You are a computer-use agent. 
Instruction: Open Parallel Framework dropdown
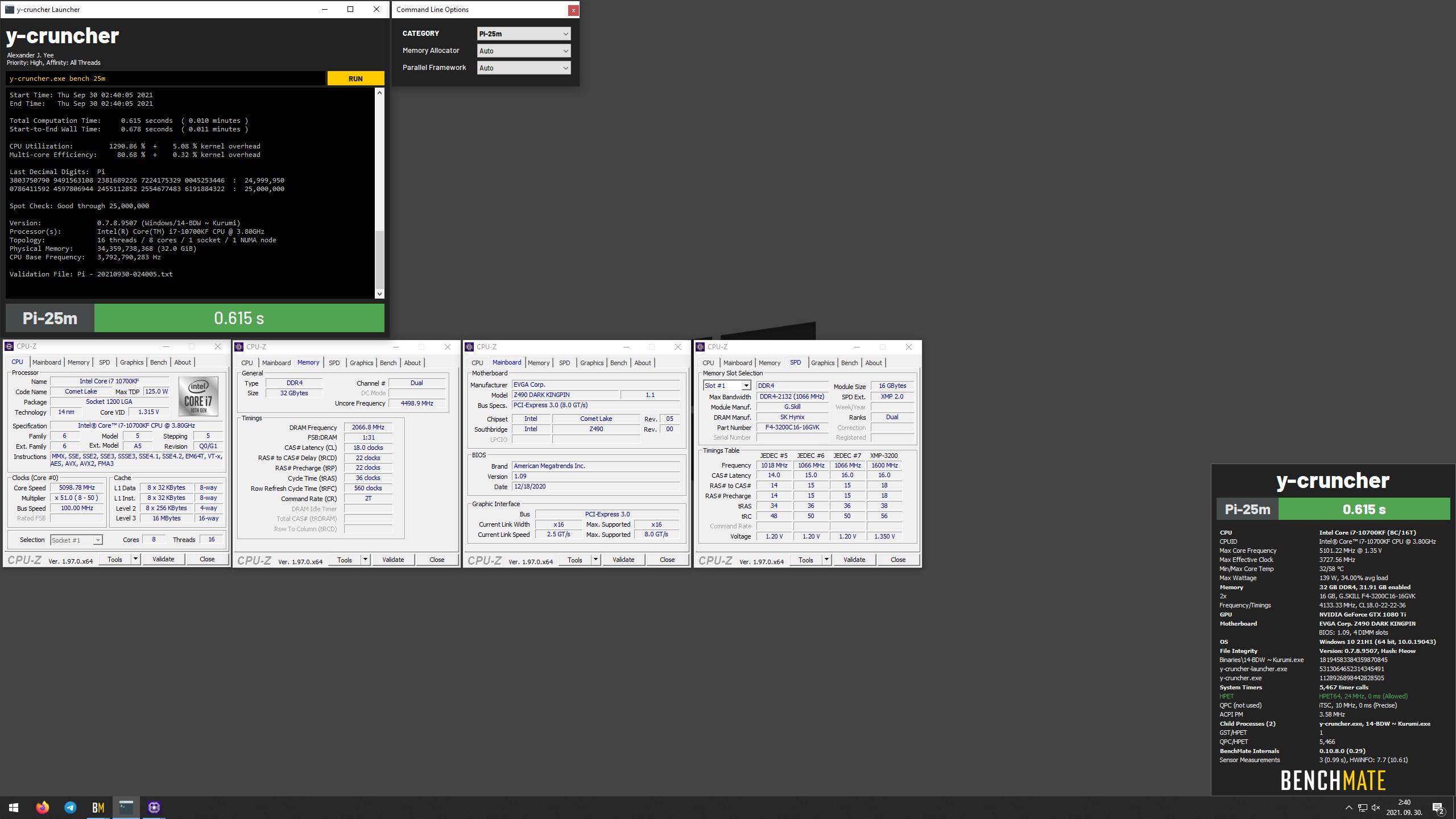(523, 68)
